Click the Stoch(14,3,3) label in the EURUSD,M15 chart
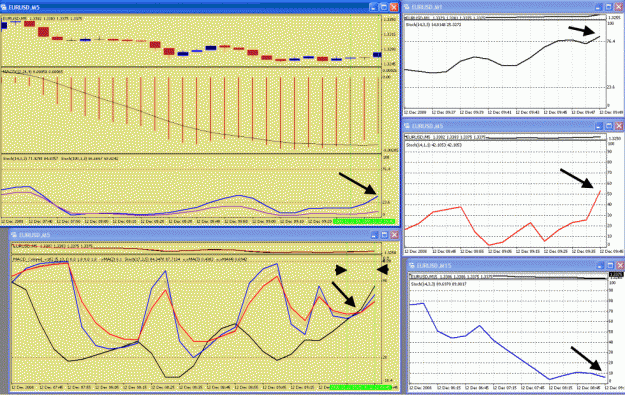625x395 pixels. (438, 284)
